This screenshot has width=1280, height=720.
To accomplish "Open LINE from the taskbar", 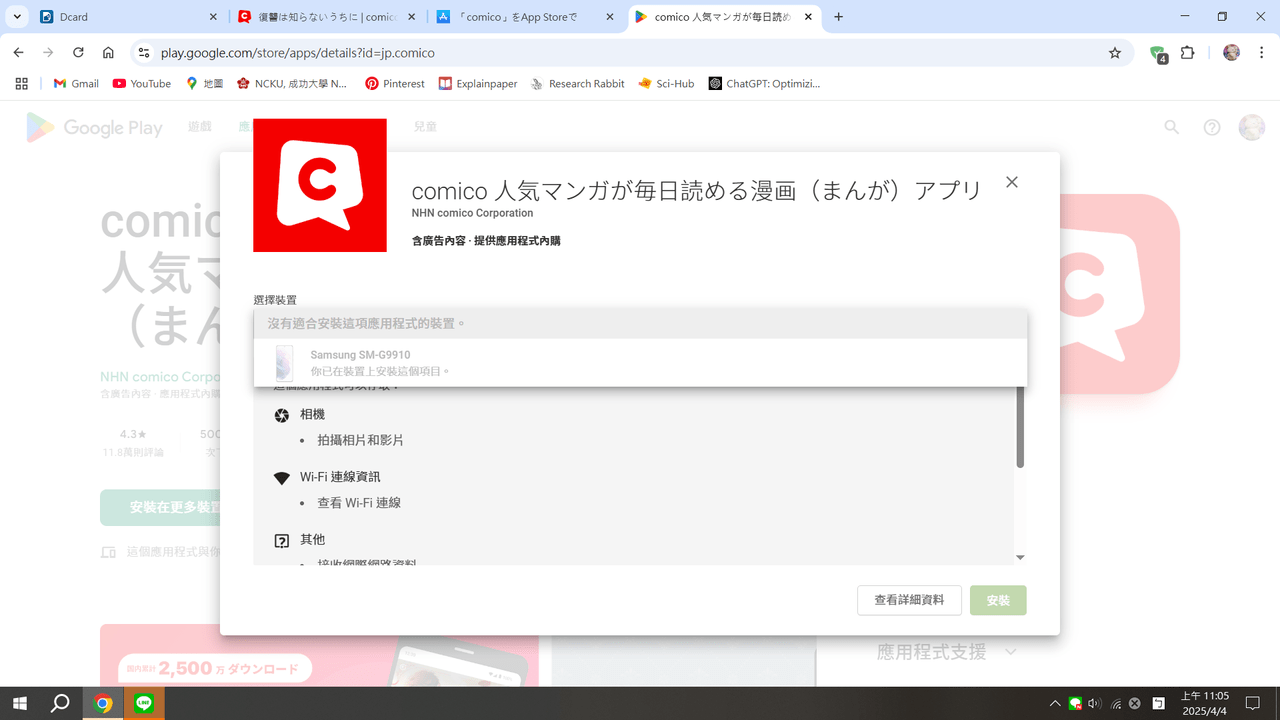I will click(143, 703).
